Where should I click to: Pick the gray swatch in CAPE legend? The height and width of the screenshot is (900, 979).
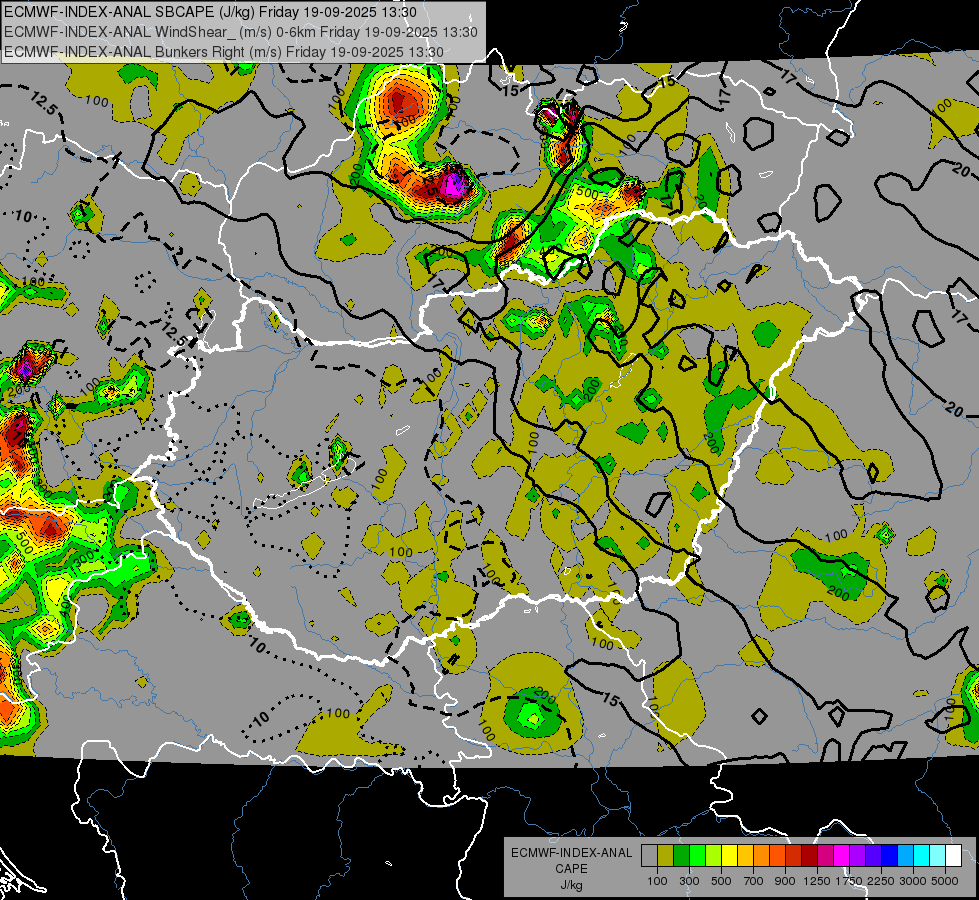click(x=649, y=856)
